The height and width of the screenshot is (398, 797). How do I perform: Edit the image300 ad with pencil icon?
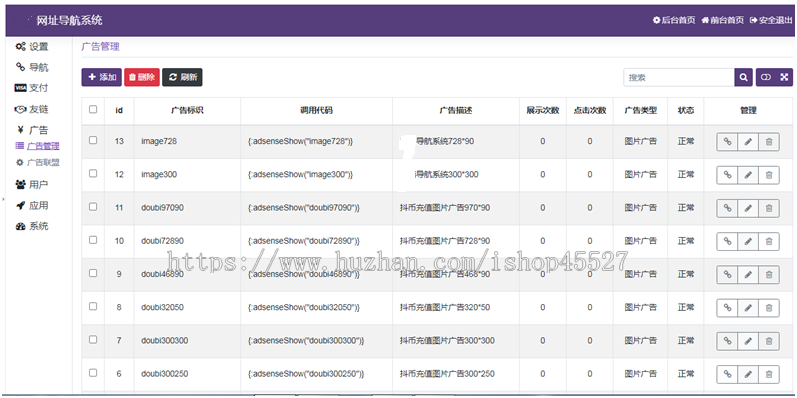(x=748, y=175)
